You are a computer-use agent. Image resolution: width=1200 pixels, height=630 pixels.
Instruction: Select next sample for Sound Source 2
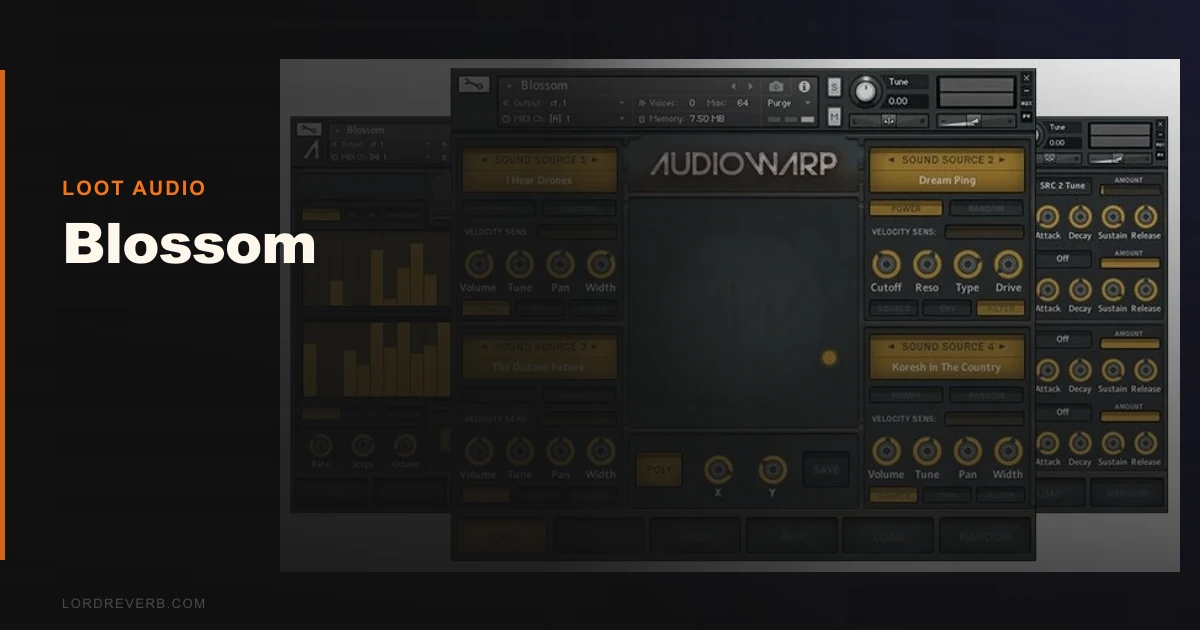click(x=1003, y=160)
